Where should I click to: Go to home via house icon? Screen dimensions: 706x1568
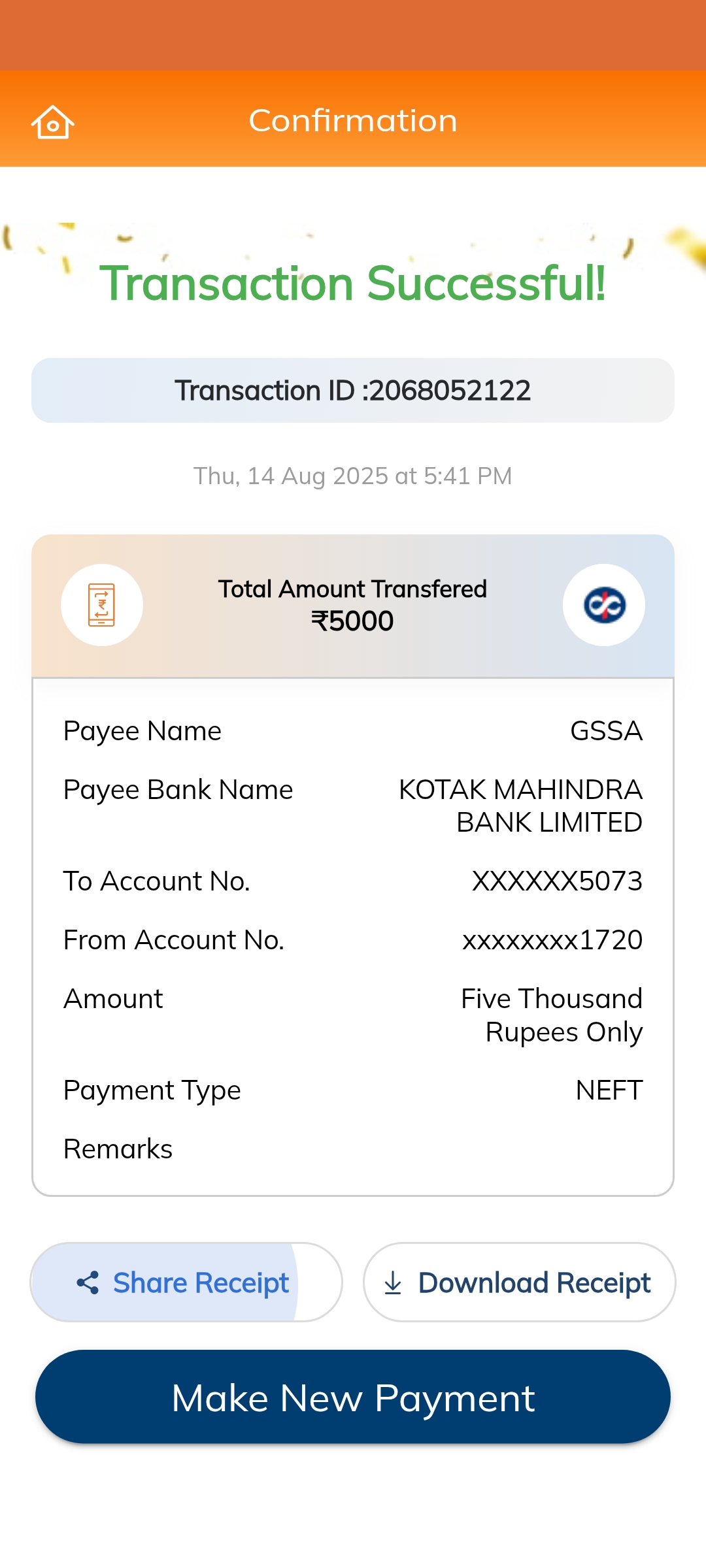coord(52,122)
